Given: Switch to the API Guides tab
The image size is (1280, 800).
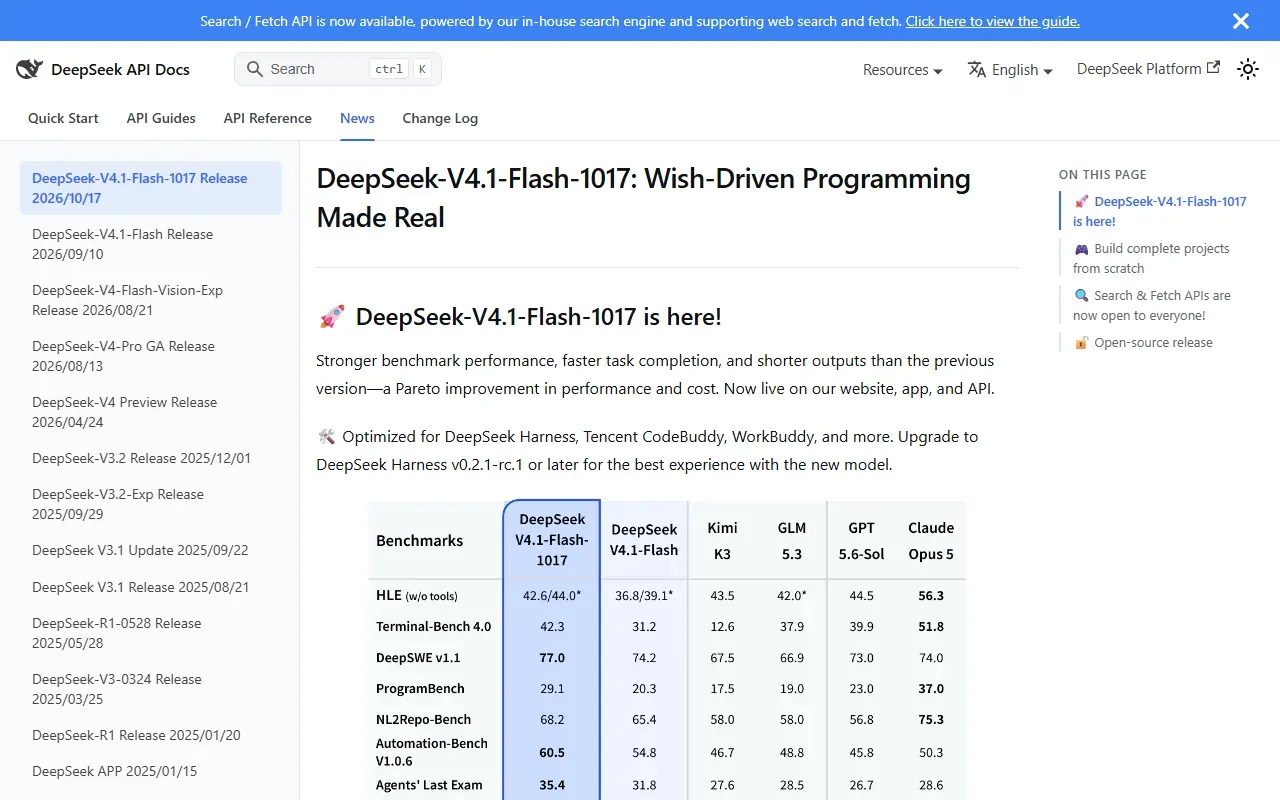Looking at the screenshot, I should coord(161,118).
